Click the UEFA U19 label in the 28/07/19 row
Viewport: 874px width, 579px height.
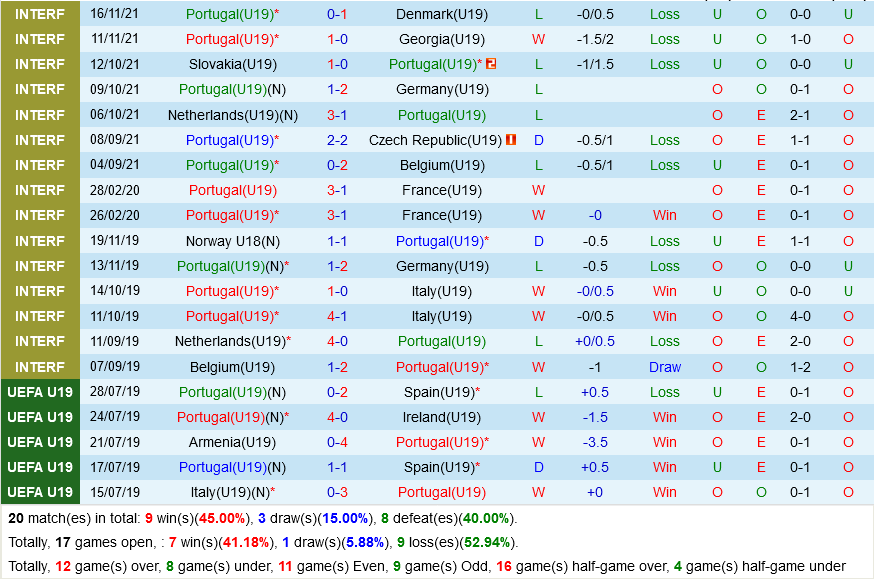[x=40, y=392]
